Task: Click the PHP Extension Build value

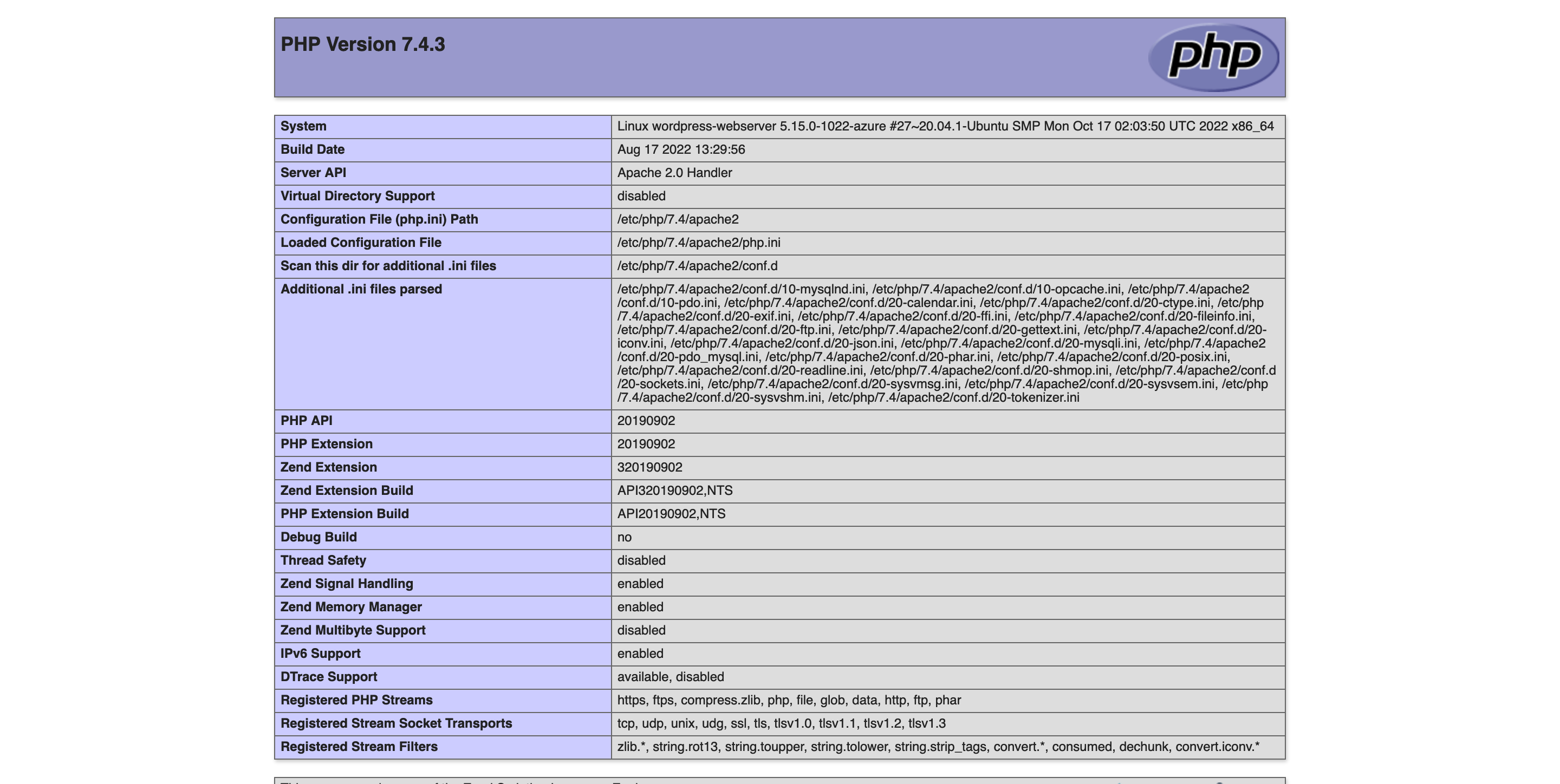Action: (672, 513)
